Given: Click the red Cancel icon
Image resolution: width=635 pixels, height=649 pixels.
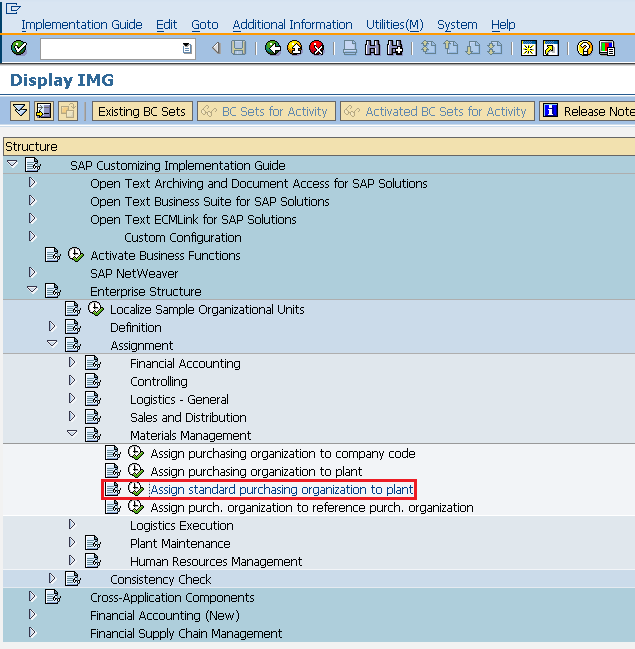Looking at the screenshot, I should (317, 48).
